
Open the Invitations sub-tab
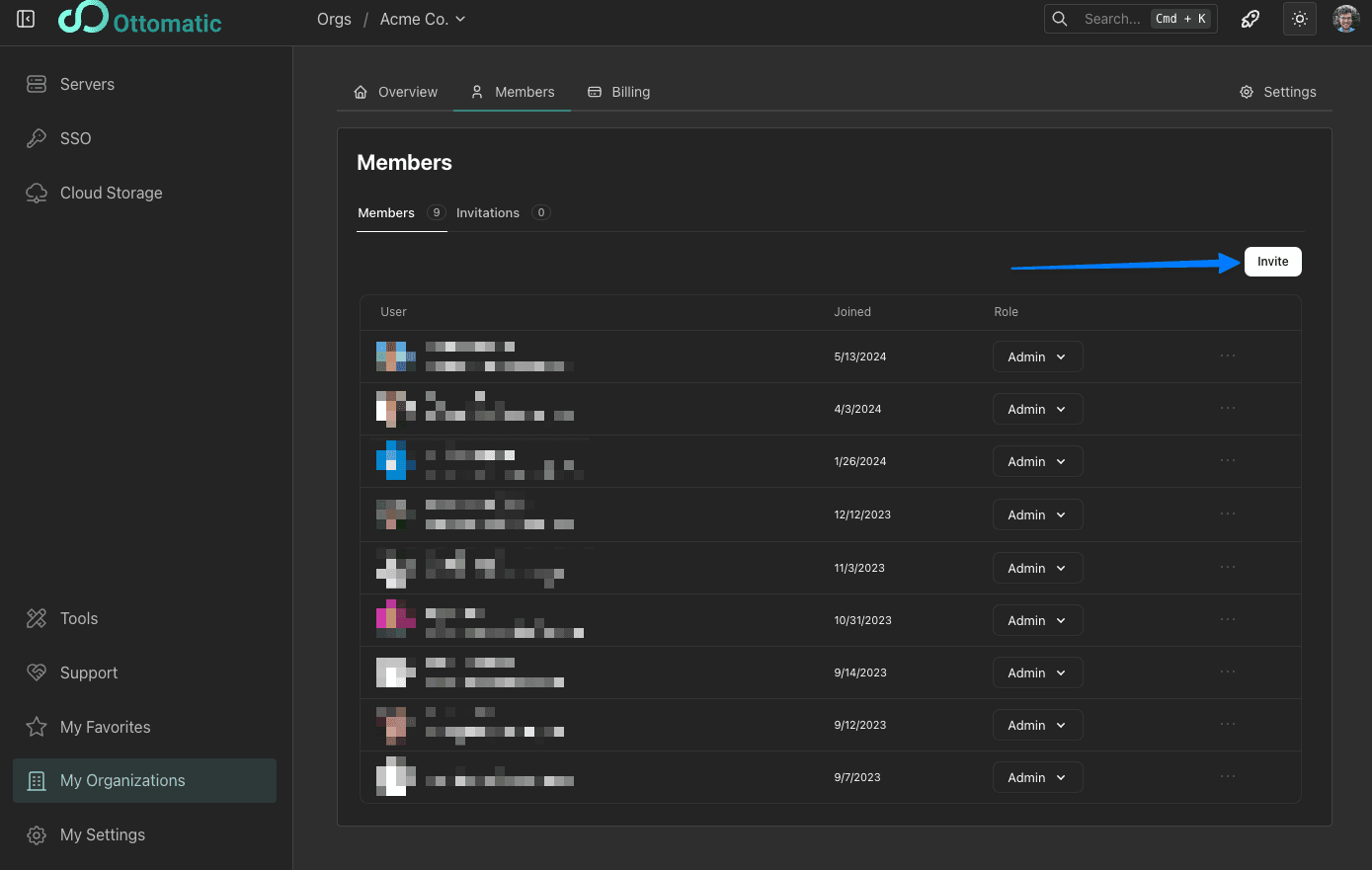(488, 212)
